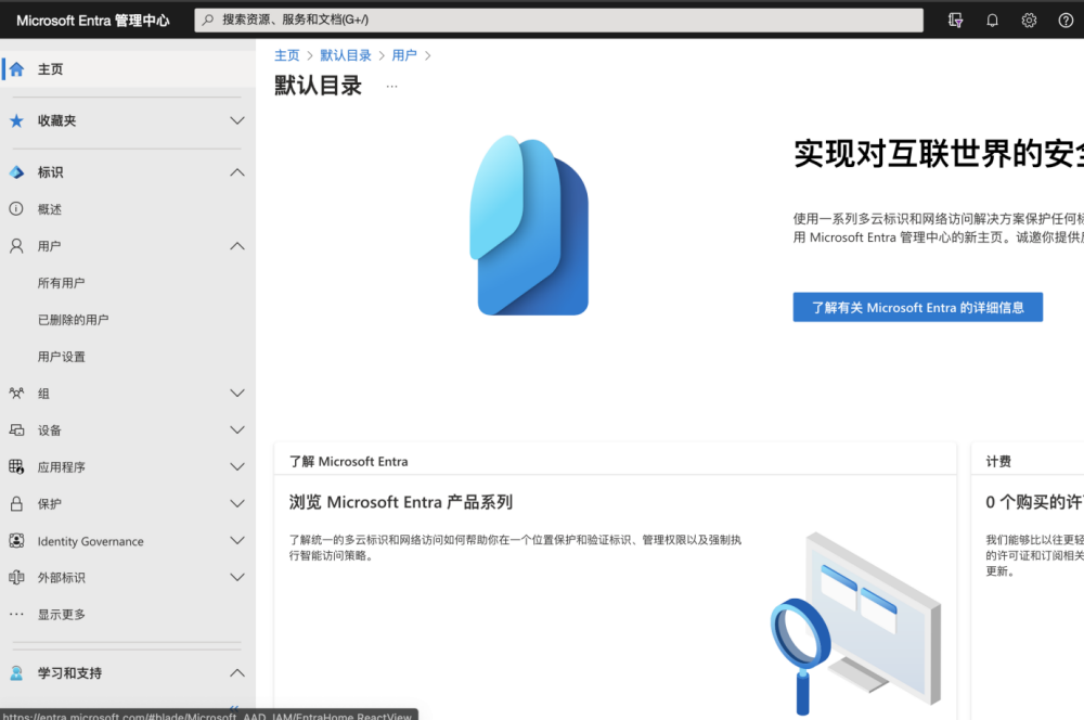Viewport: 1084px width, 720px height.
Task: Click the search magnifier icon
Action: 207,20
